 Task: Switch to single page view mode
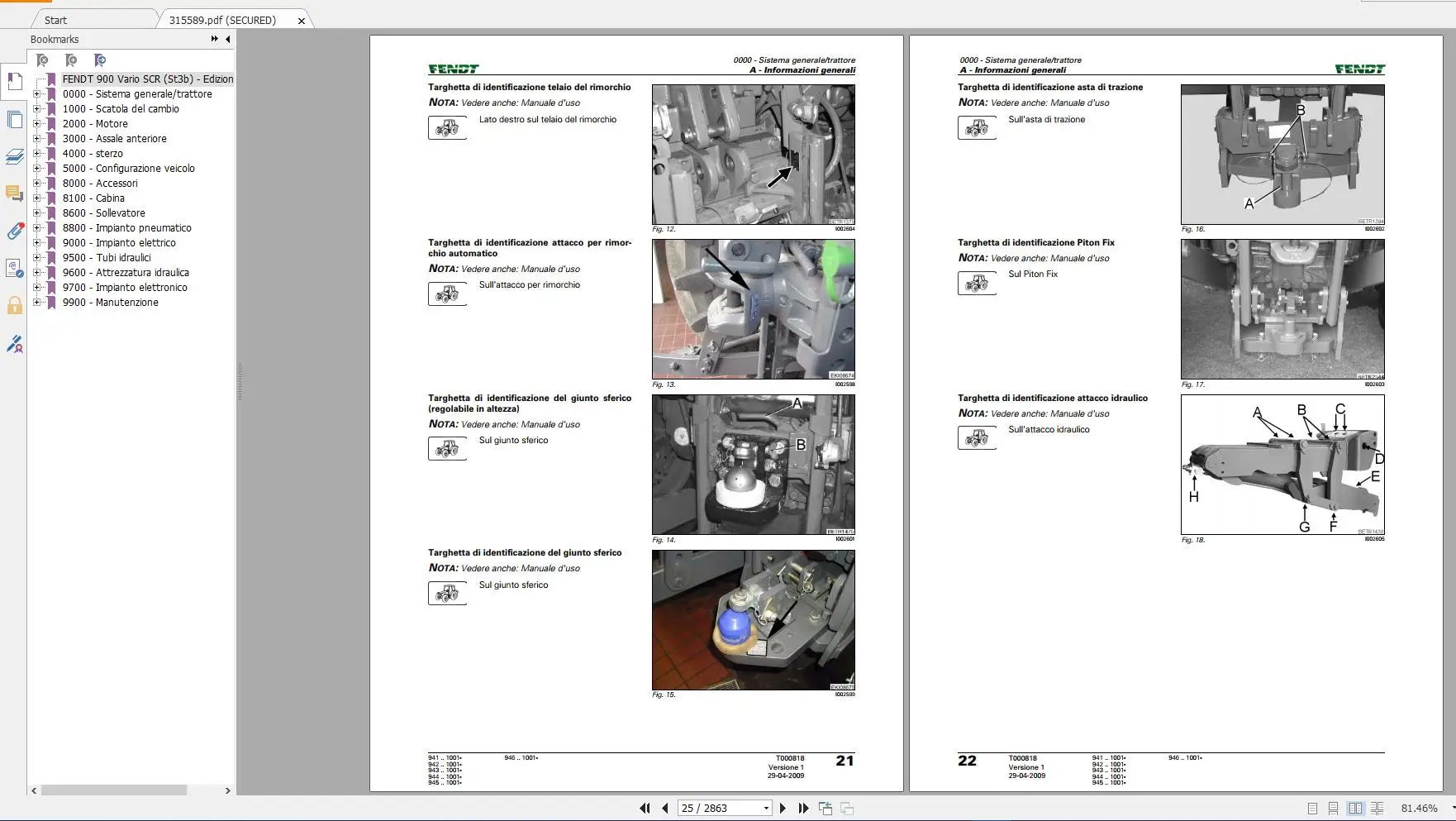pyautogui.click(x=1312, y=809)
